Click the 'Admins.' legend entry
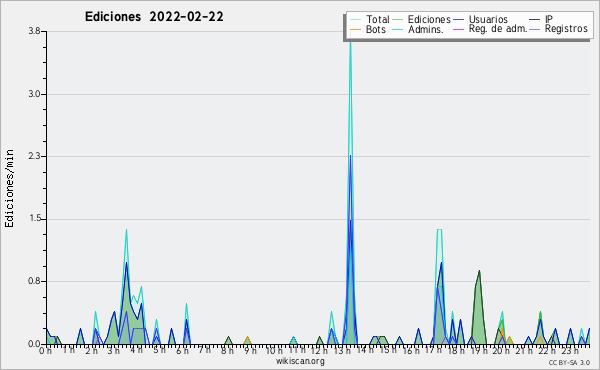 pos(418,29)
